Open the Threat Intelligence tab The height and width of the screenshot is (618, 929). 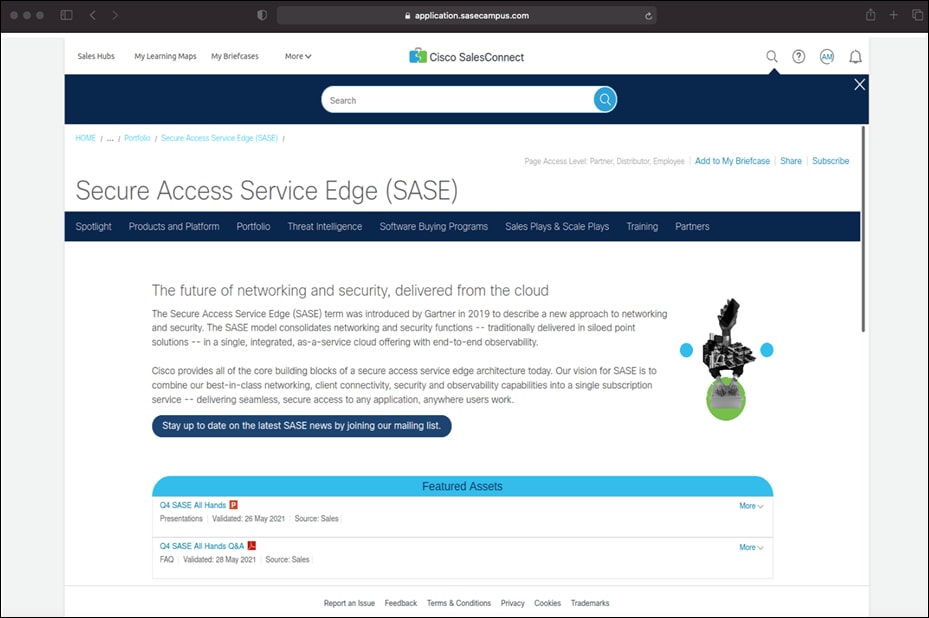coord(325,226)
